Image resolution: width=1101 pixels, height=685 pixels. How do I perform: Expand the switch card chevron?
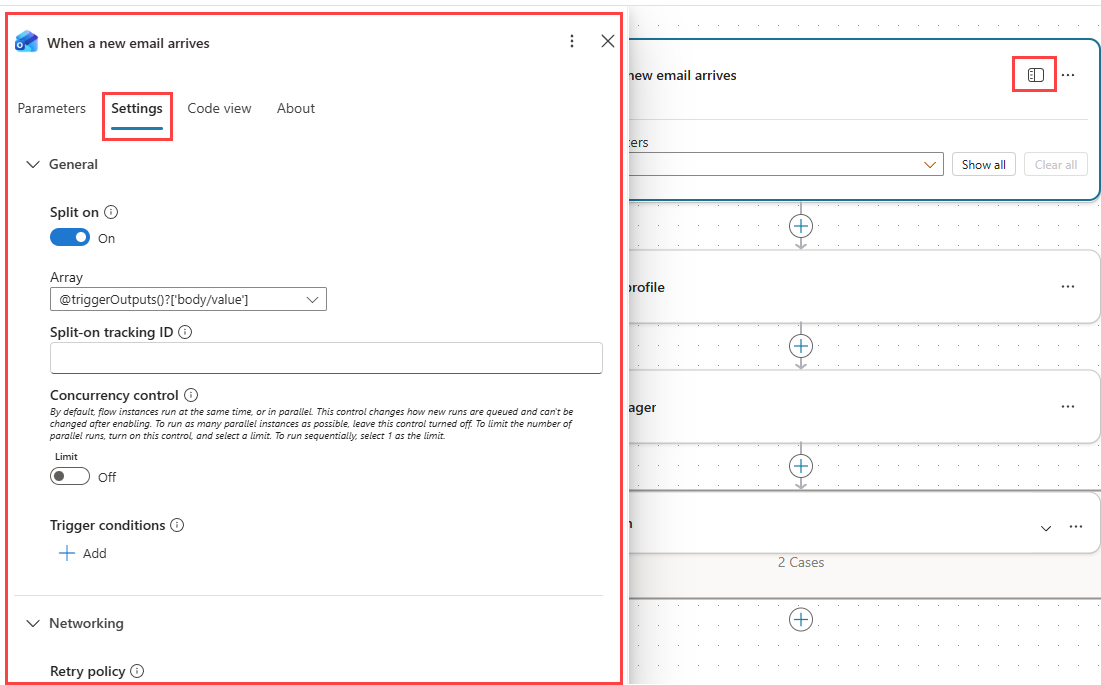[1046, 528]
